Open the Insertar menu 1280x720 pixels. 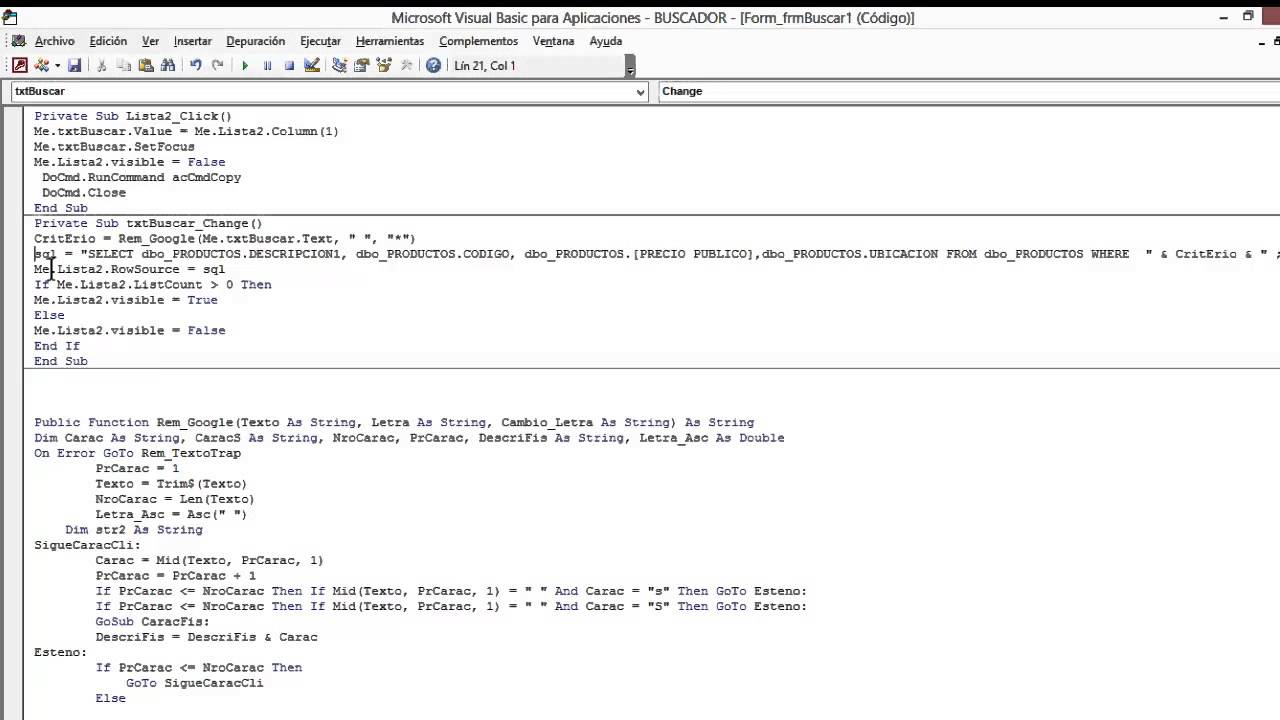pos(192,41)
